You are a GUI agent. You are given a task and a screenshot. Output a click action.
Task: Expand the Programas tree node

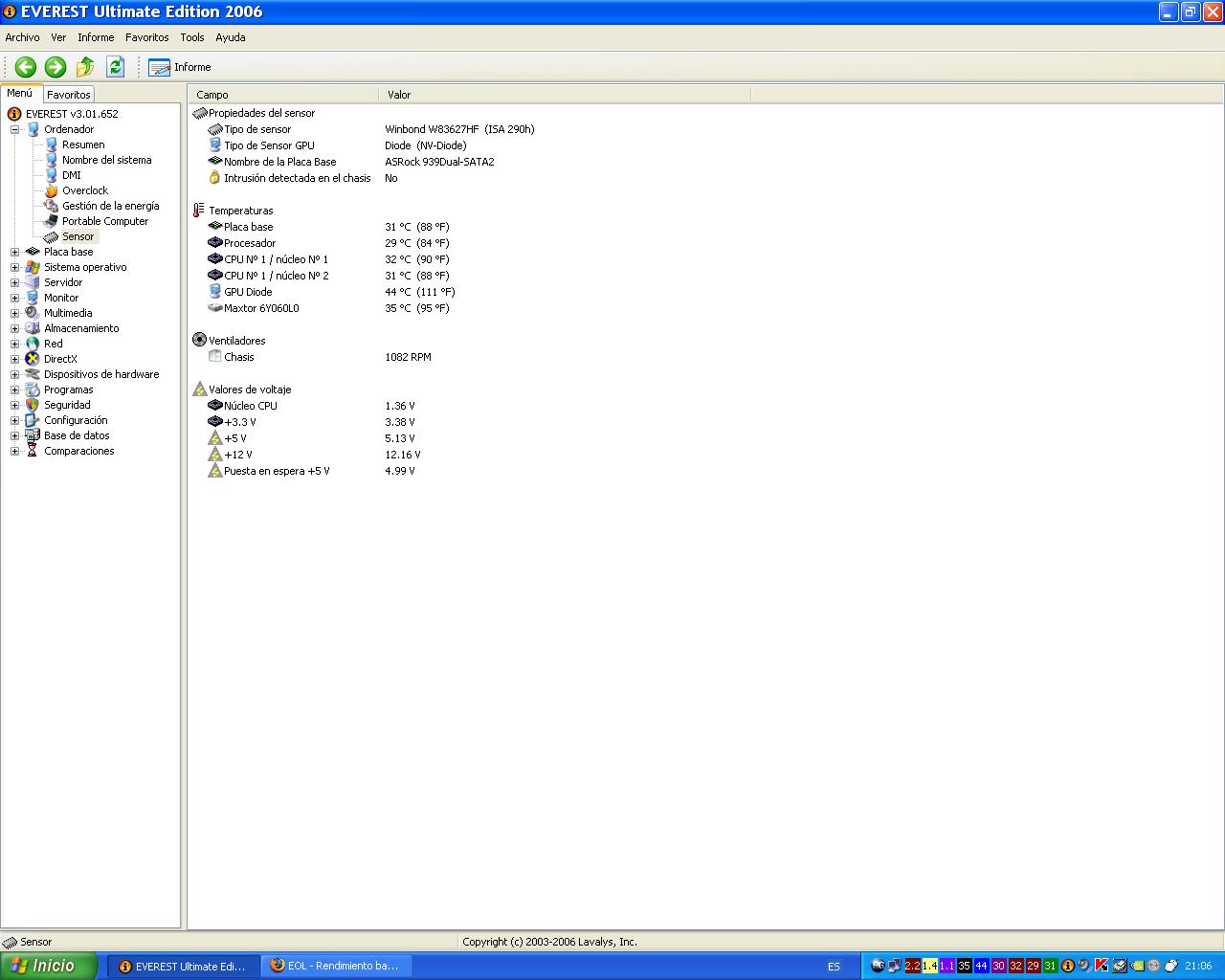(x=14, y=390)
